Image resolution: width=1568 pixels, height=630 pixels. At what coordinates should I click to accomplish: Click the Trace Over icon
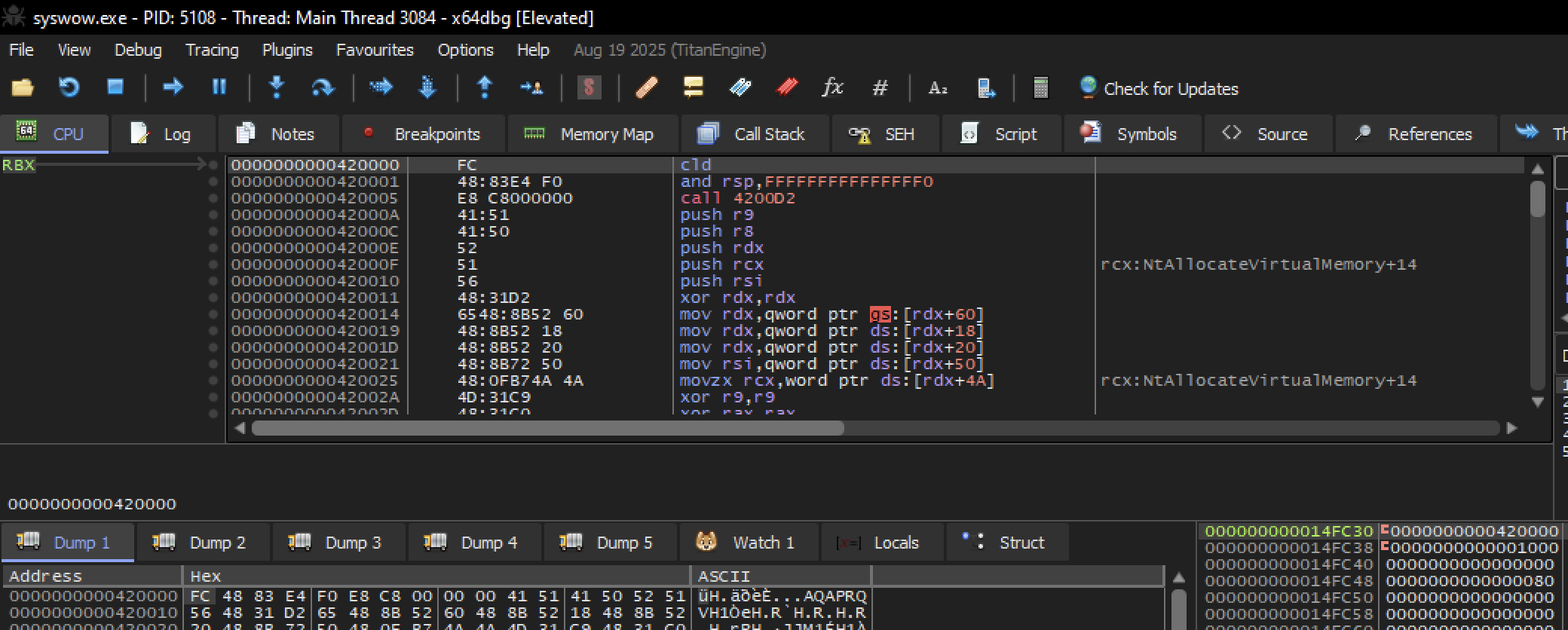click(427, 88)
